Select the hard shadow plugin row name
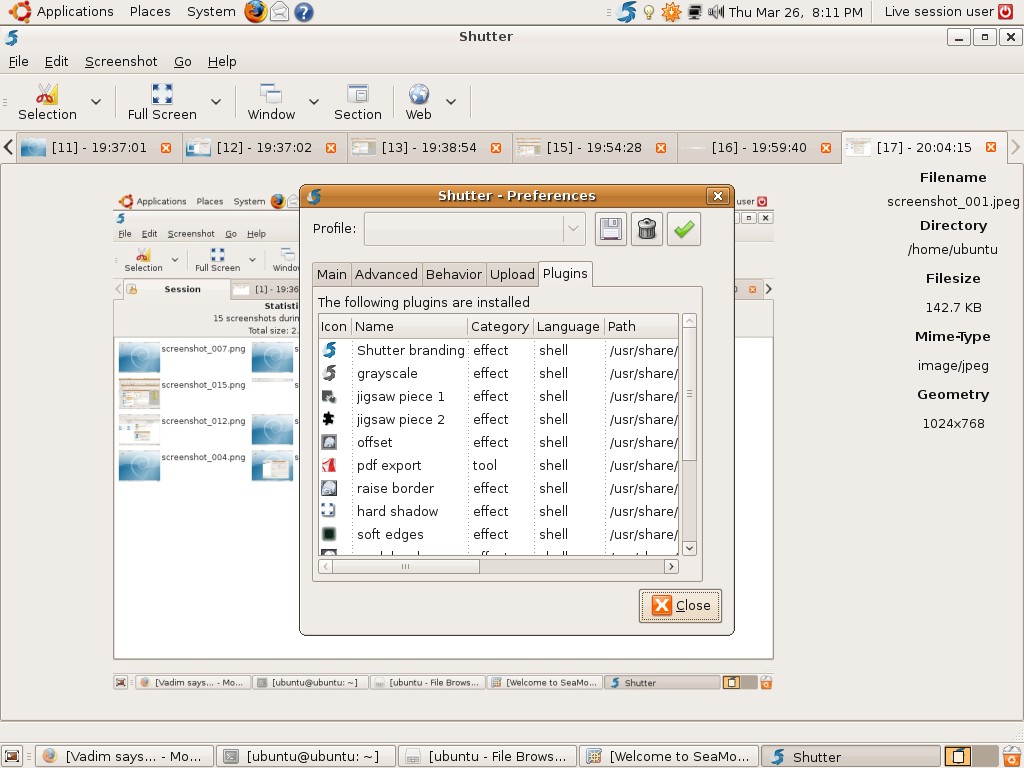The image size is (1024, 768). click(x=397, y=511)
